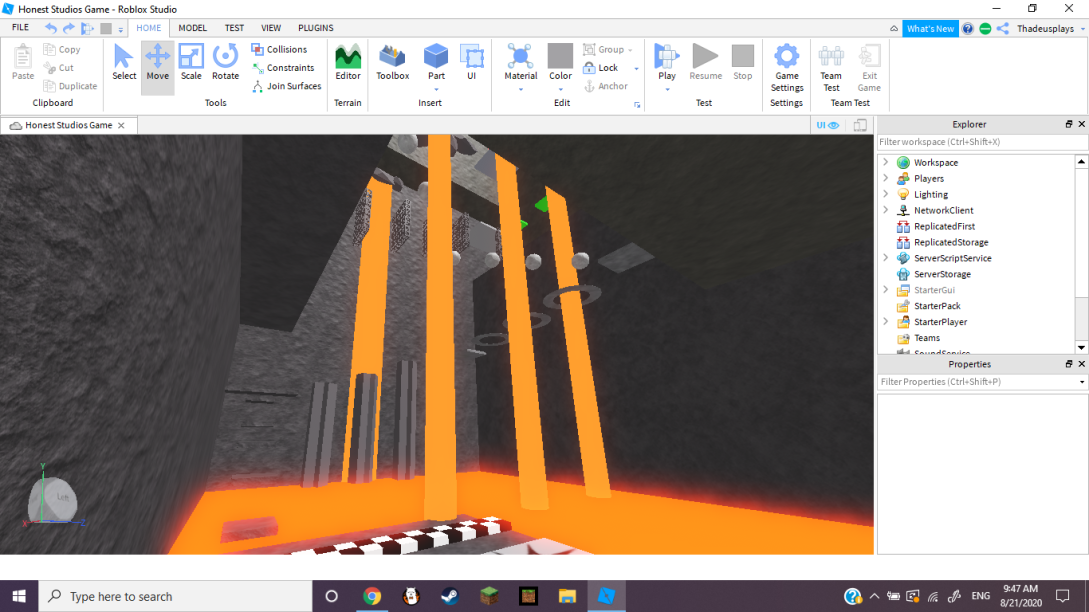Open the VIEW ribbon tab
This screenshot has width=1089, height=612.
(x=271, y=27)
